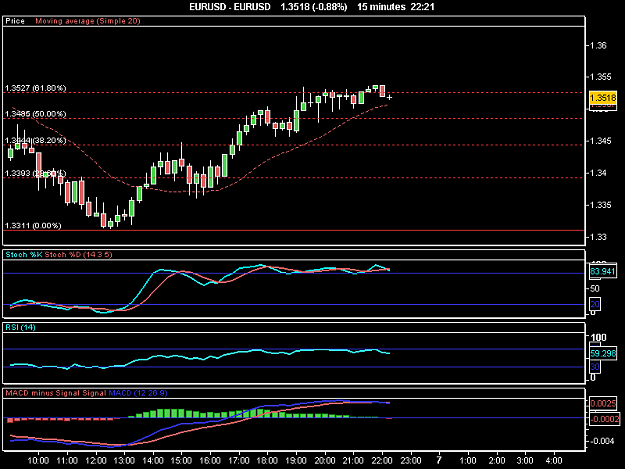Select the Price panel label

pyautogui.click(x=15, y=21)
